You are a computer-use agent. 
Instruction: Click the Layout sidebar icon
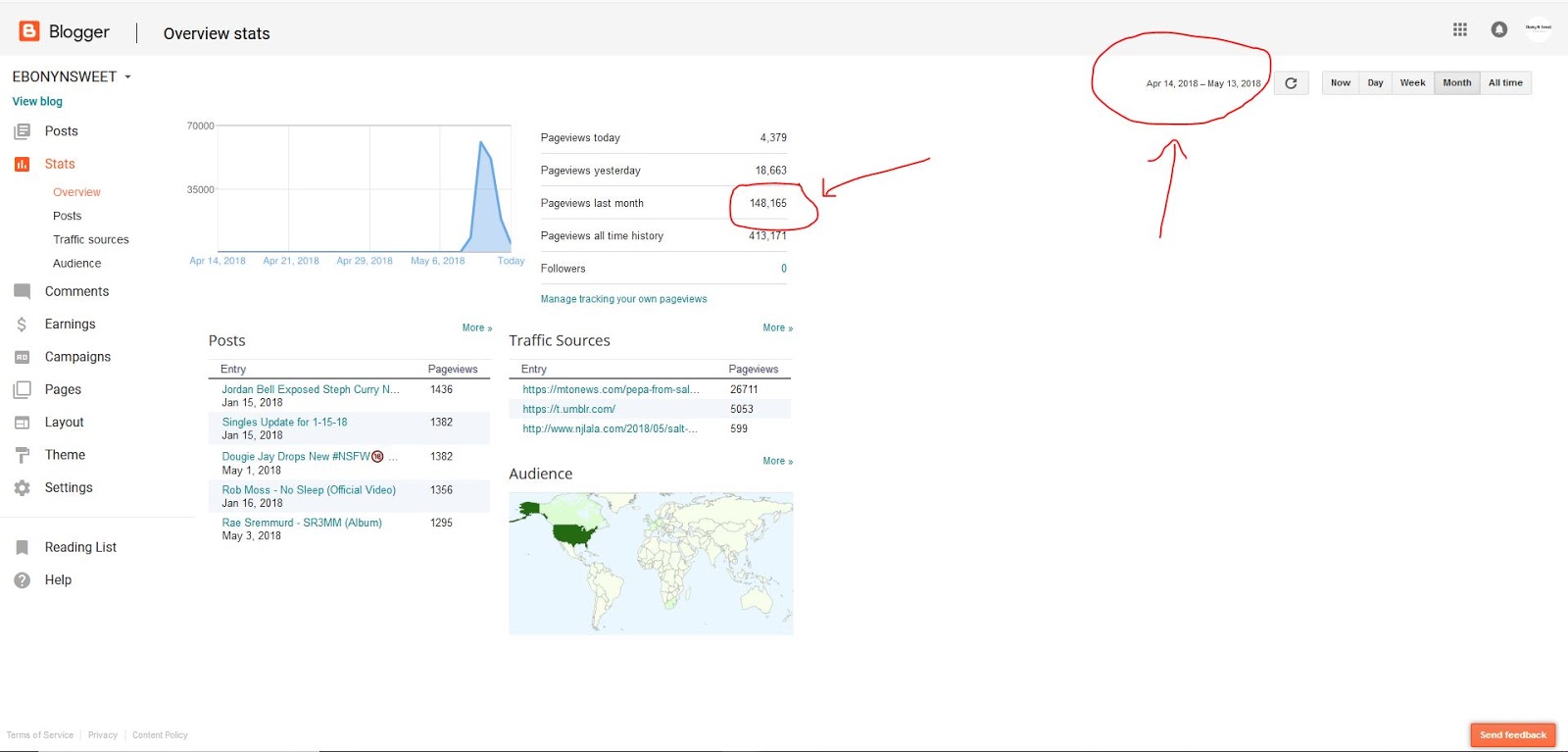[x=22, y=423]
